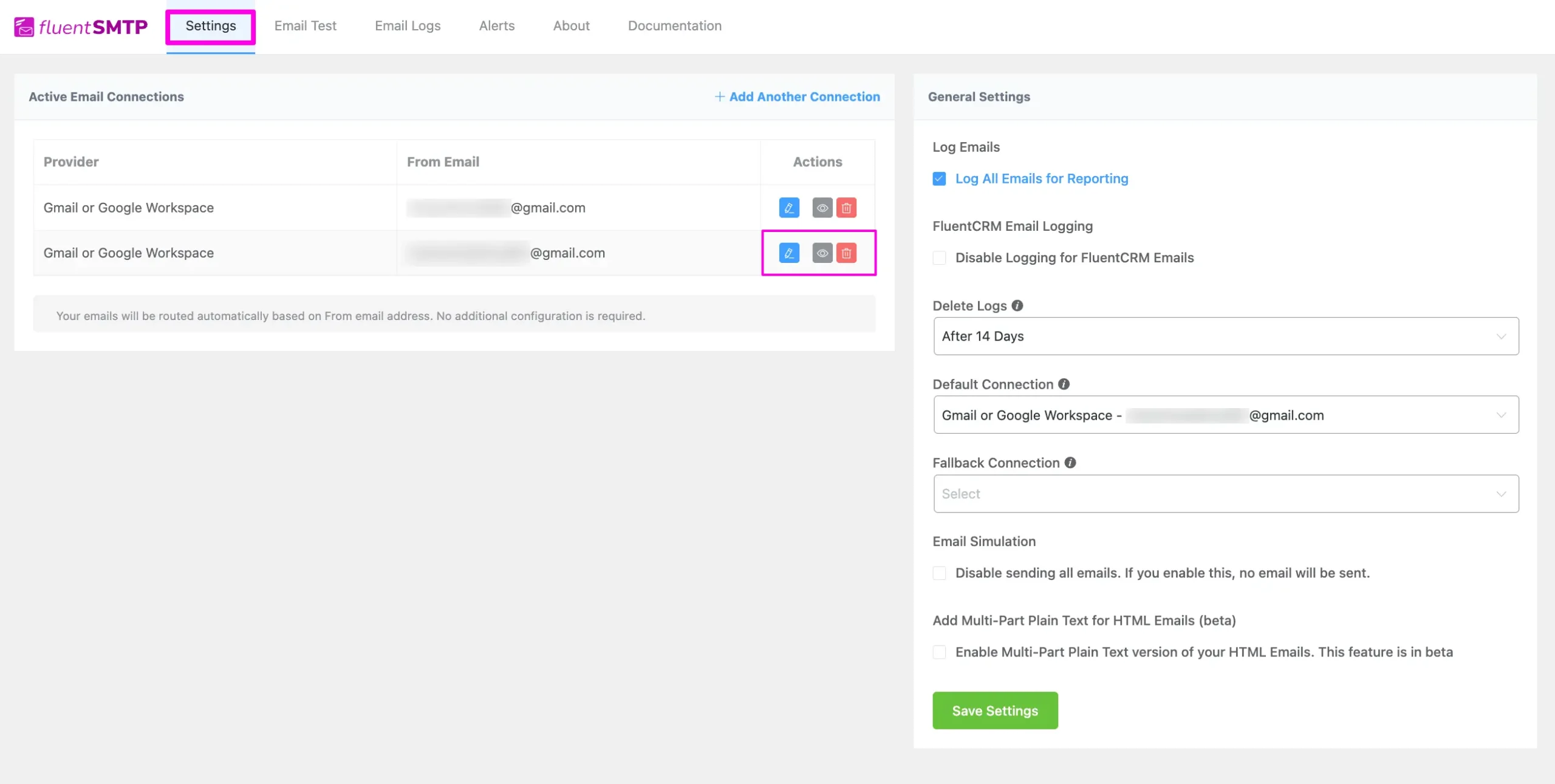The width and height of the screenshot is (1555, 784).
Task: Click the Active Email Connections heading
Action: pos(106,97)
